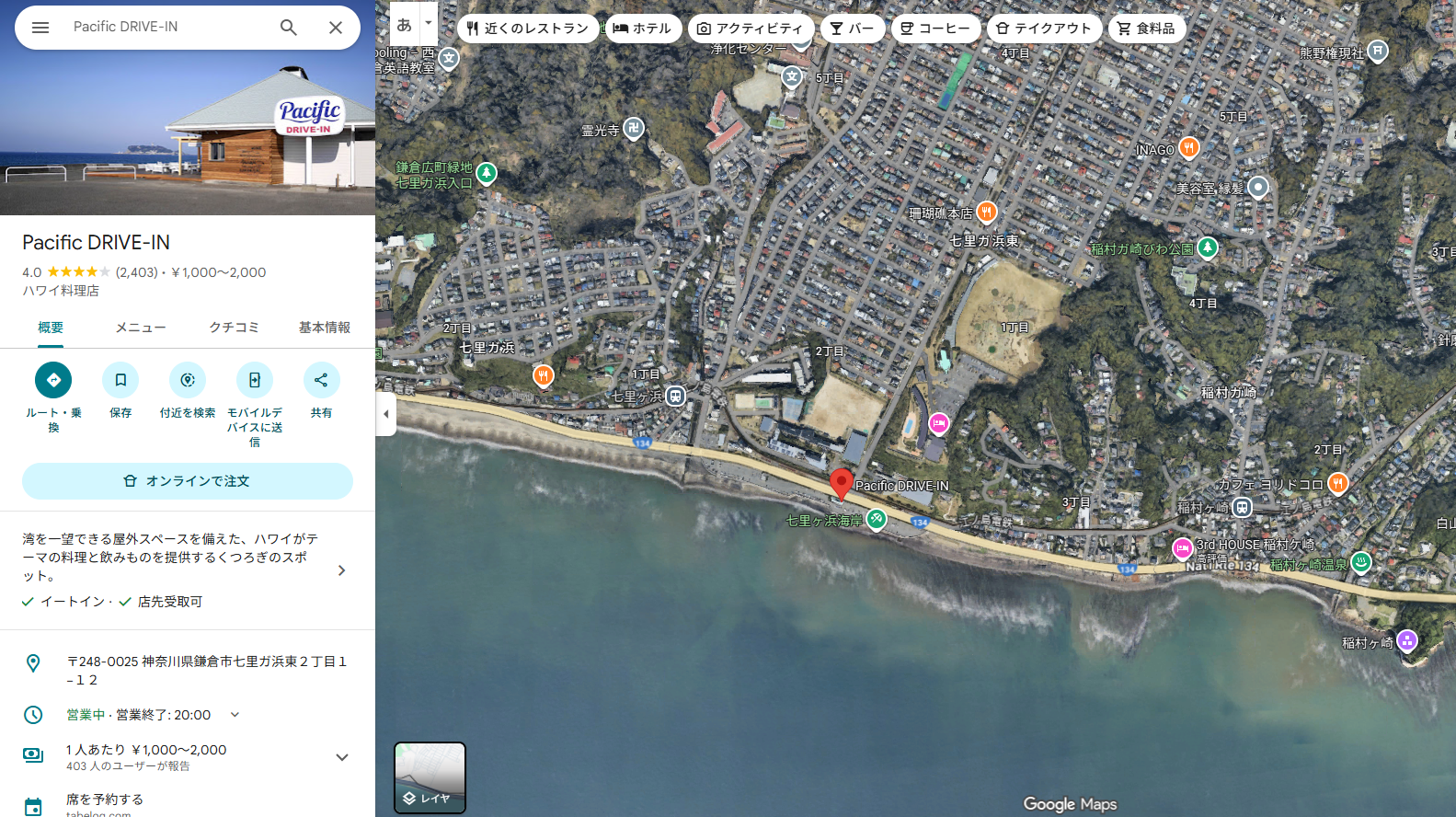Image resolution: width=1456 pixels, height=817 pixels.
Task: Click the オンラインで注文 button
Action: tap(188, 481)
